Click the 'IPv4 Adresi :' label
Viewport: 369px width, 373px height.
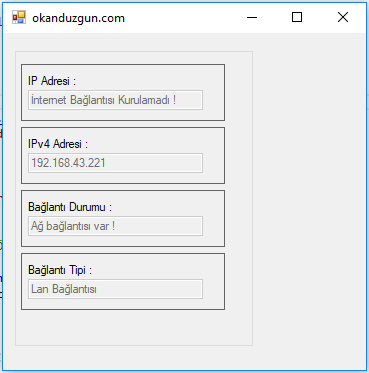58,144
